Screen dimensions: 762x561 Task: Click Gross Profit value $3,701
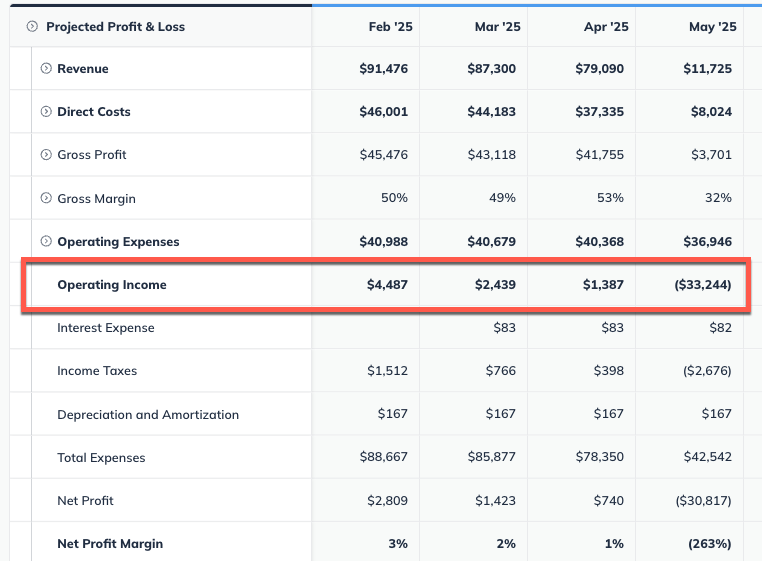[x=711, y=155]
